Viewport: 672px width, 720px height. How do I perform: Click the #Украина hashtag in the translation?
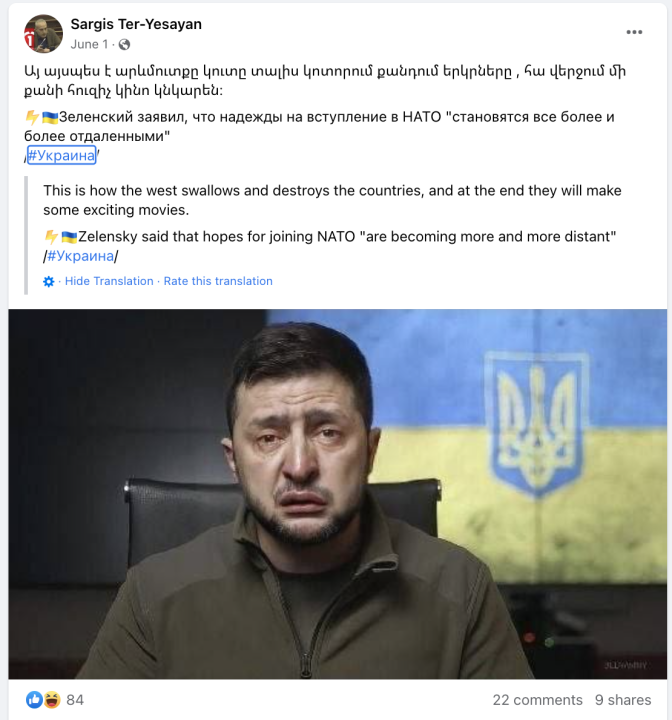(80, 256)
